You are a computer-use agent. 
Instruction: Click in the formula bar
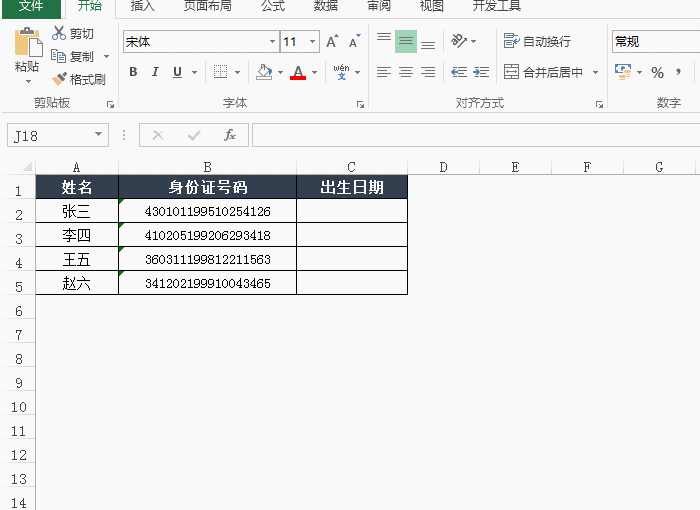coord(476,135)
